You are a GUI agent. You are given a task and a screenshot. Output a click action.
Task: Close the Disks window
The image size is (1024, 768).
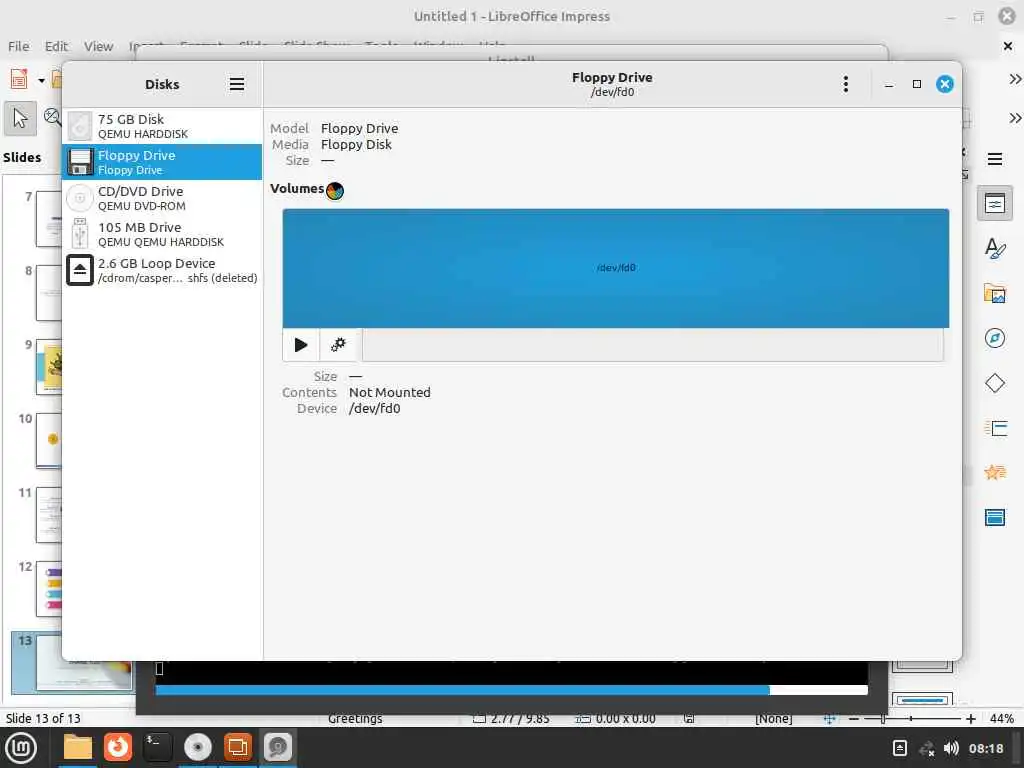pyautogui.click(x=944, y=84)
